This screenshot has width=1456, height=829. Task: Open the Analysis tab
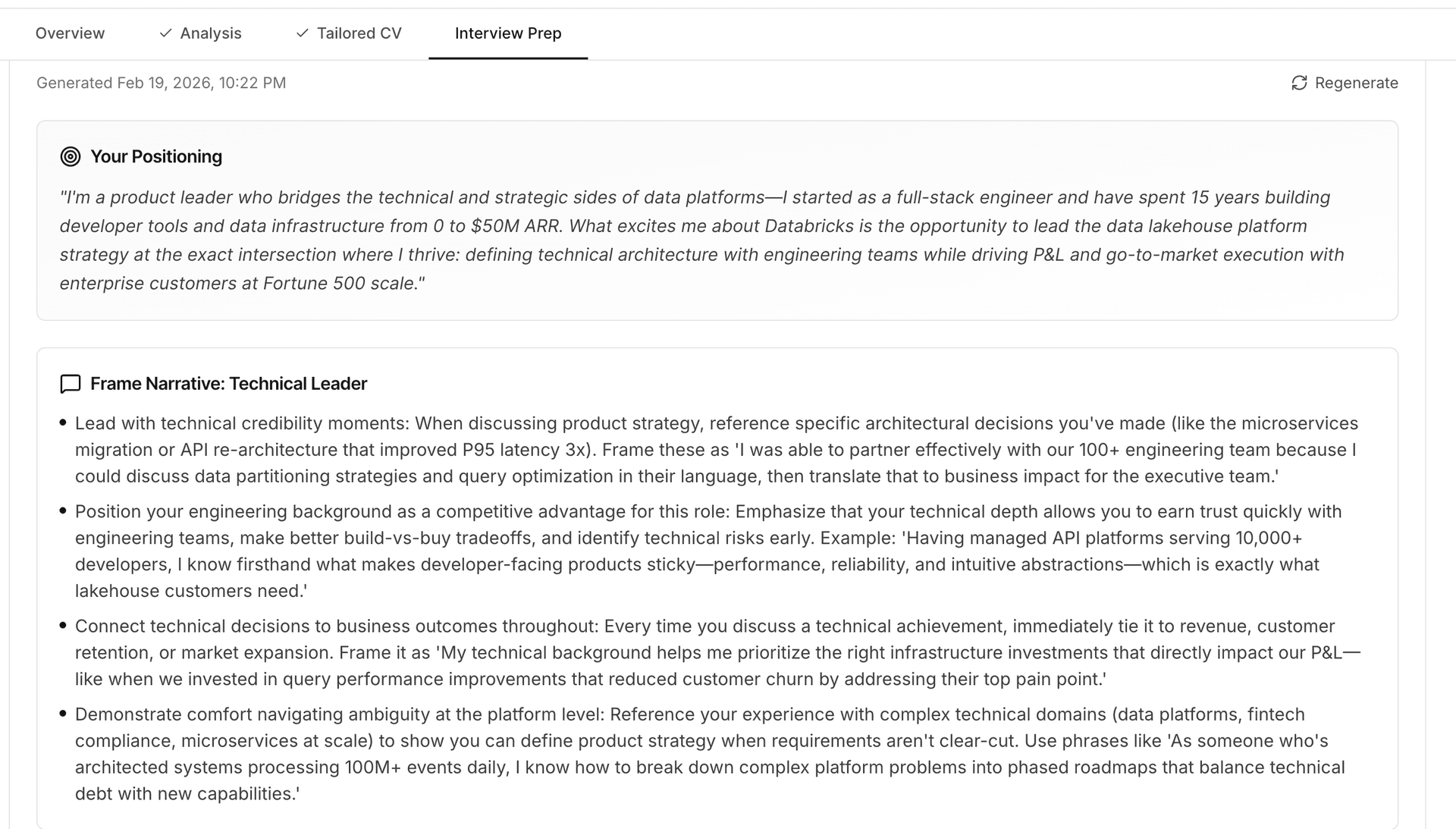tap(210, 33)
